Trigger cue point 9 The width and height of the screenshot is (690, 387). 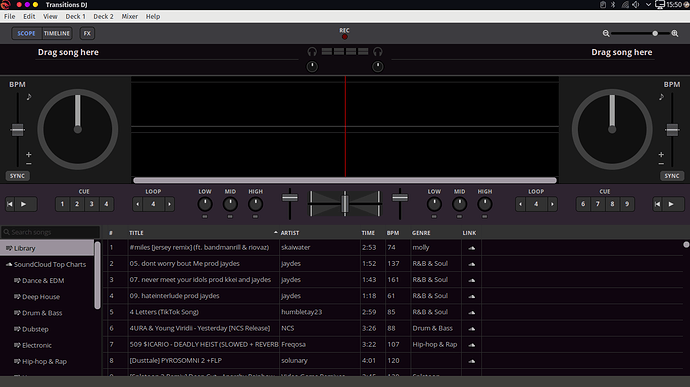click(627, 204)
